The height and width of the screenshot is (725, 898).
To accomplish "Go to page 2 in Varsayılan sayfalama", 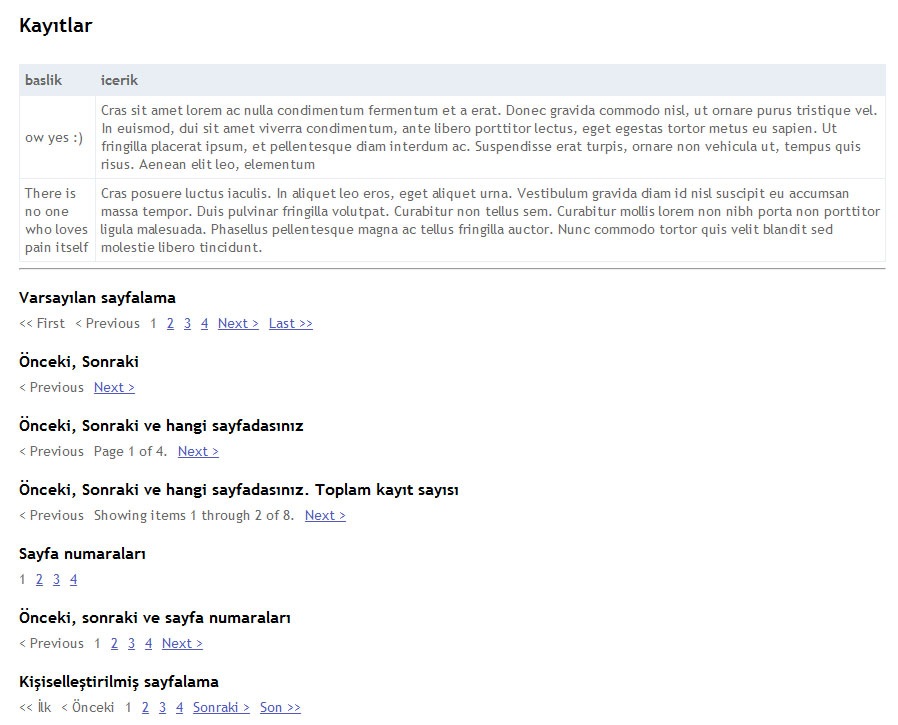I will point(170,323).
